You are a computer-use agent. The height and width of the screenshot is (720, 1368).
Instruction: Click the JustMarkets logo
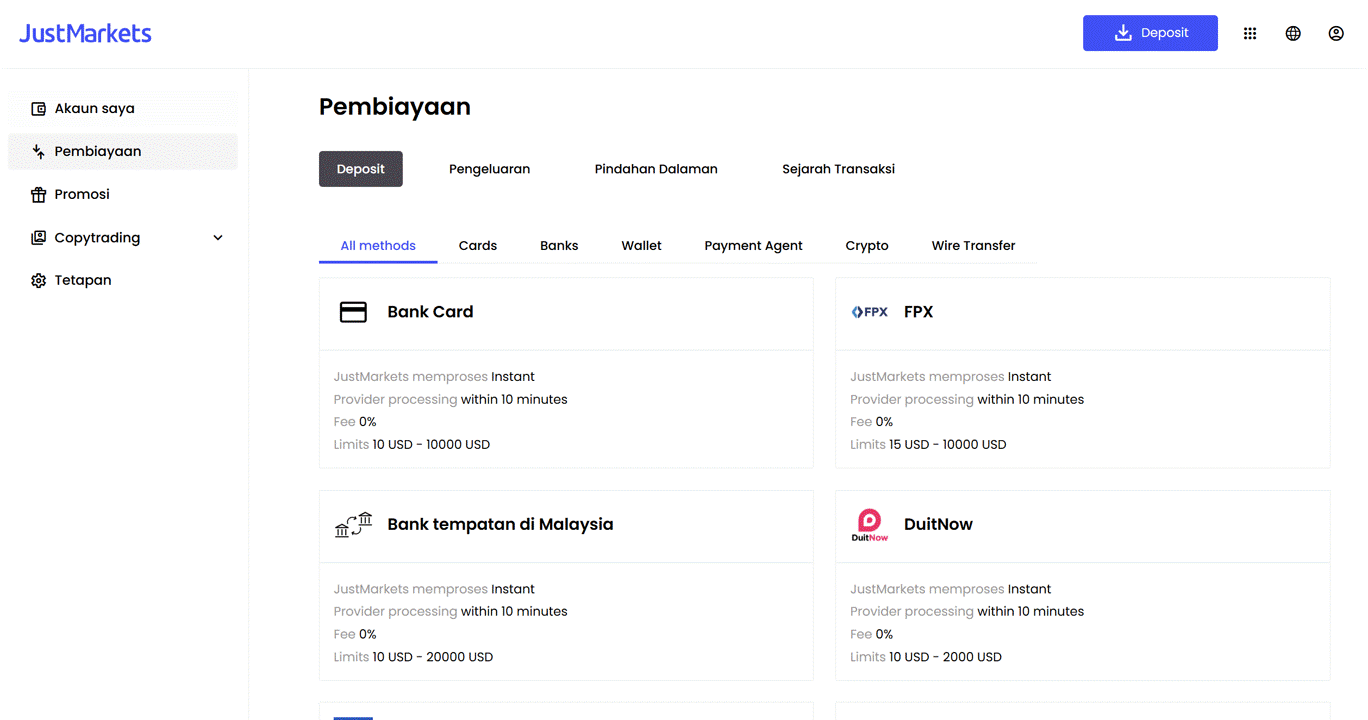pyautogui.click(x=85, y=33)
